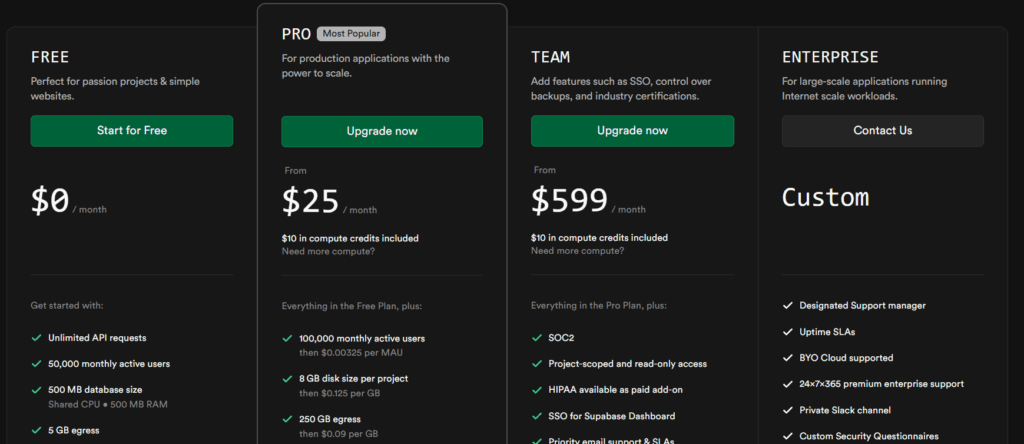This screenshot has width=1024, height=444.
Task: Click the ENTERPRISE plan heading
Action: pyautogui.click(x=830, y=57)
